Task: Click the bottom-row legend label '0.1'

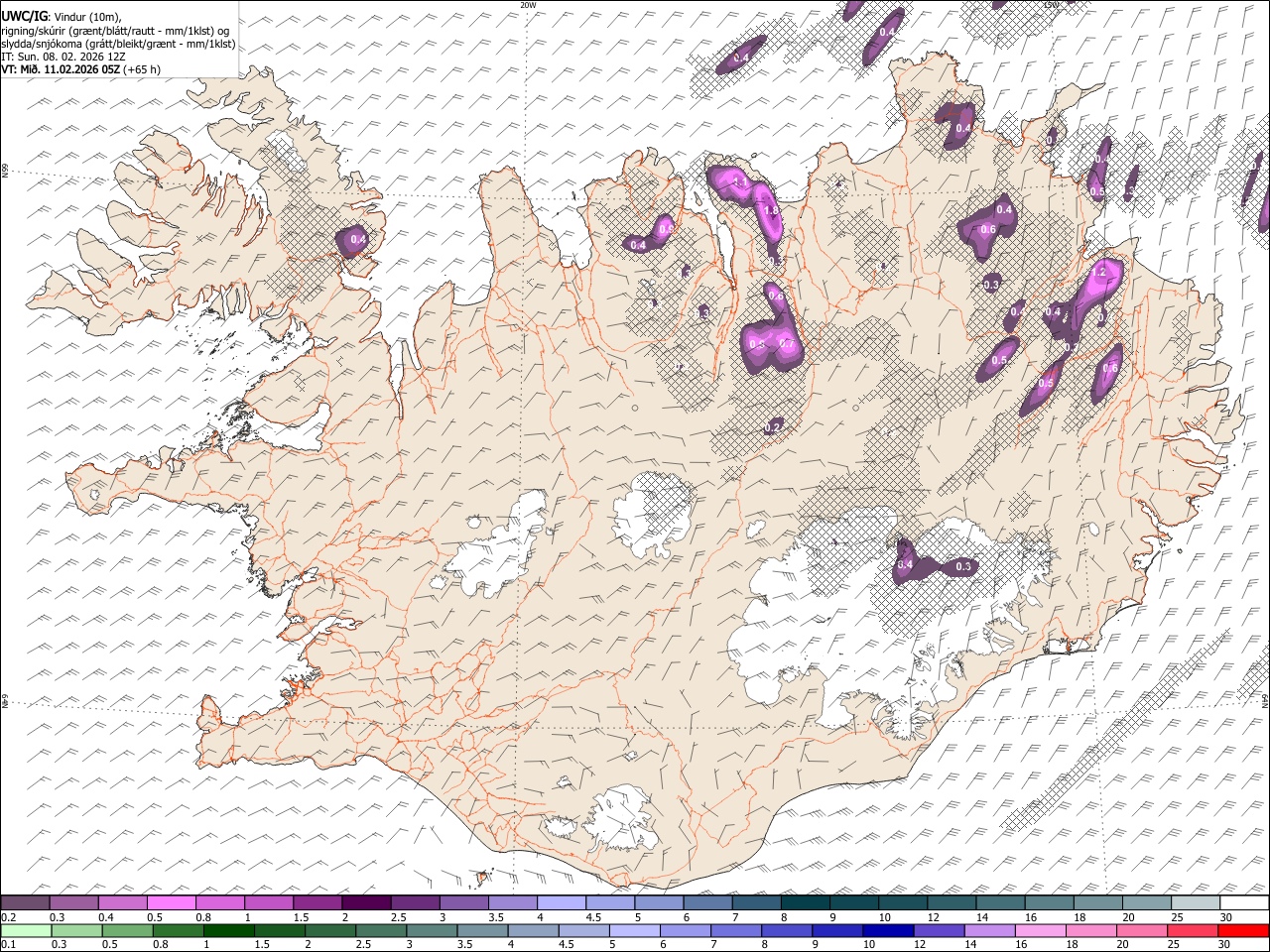Action: click(x=8, y=944)
